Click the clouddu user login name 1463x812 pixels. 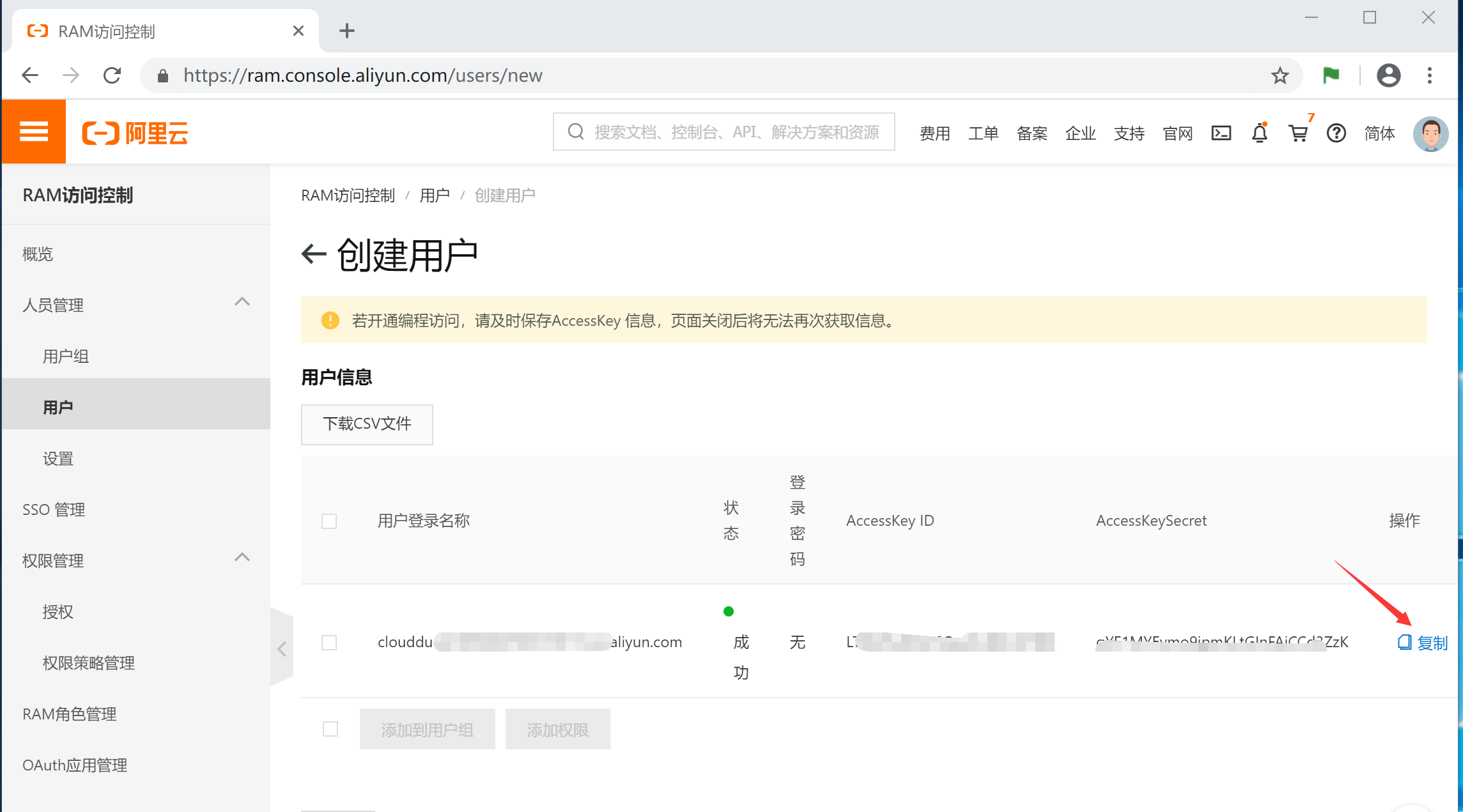[x=530, y=642]
